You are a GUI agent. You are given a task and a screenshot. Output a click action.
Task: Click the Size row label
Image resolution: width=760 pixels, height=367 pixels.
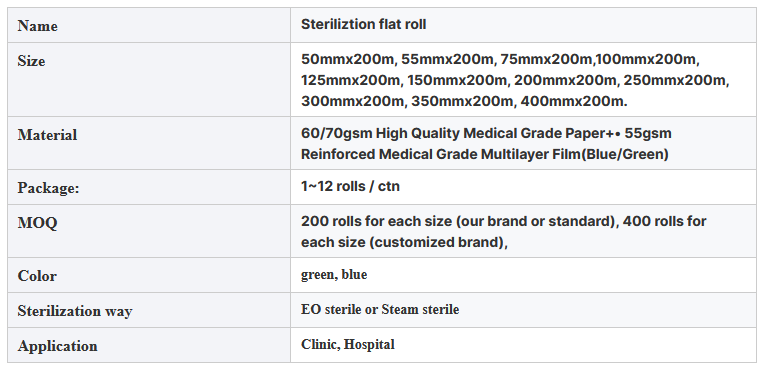32,61
